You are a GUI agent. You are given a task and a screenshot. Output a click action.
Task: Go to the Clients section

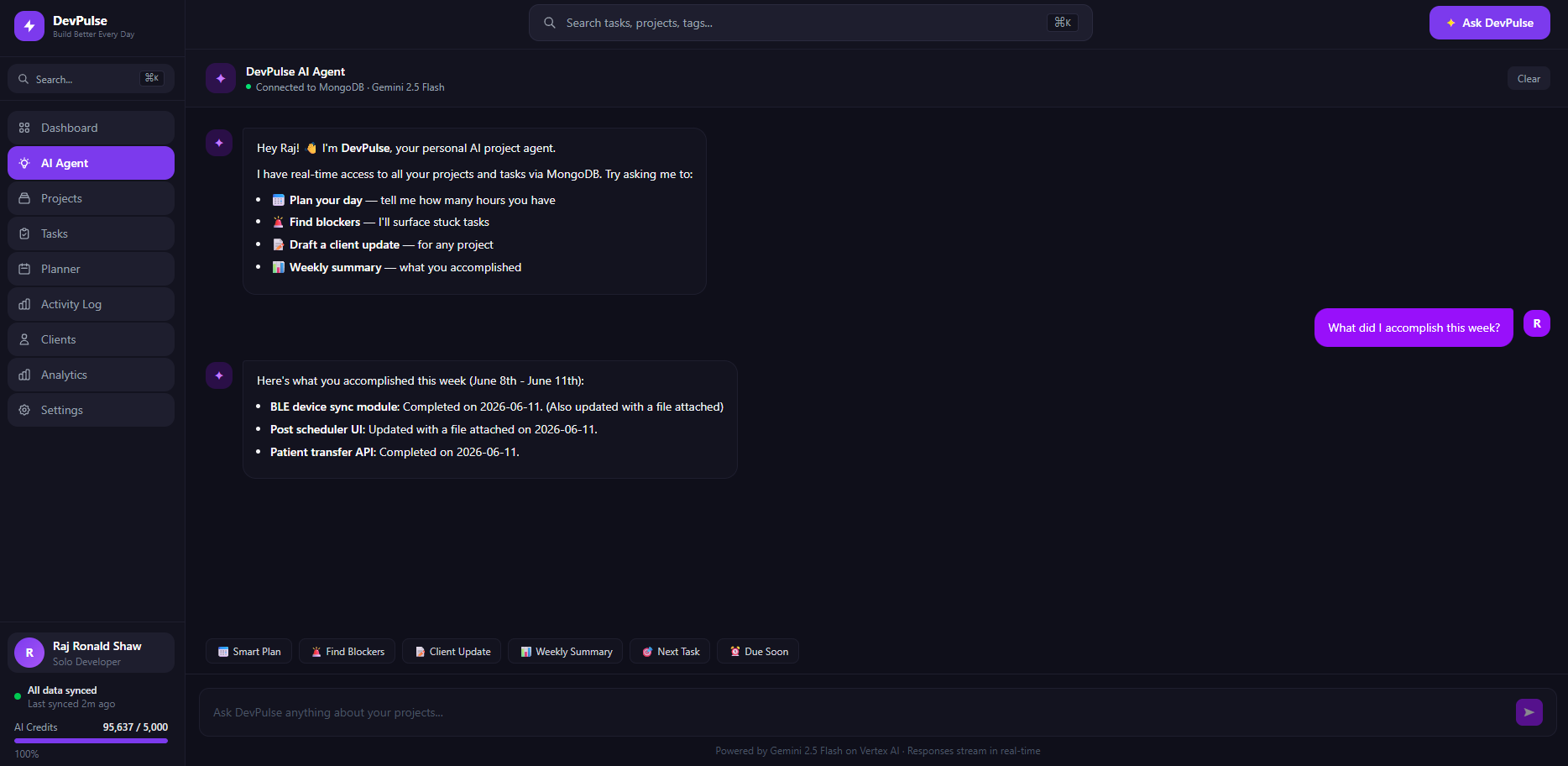pyautogui.click(x=91, y=339)
